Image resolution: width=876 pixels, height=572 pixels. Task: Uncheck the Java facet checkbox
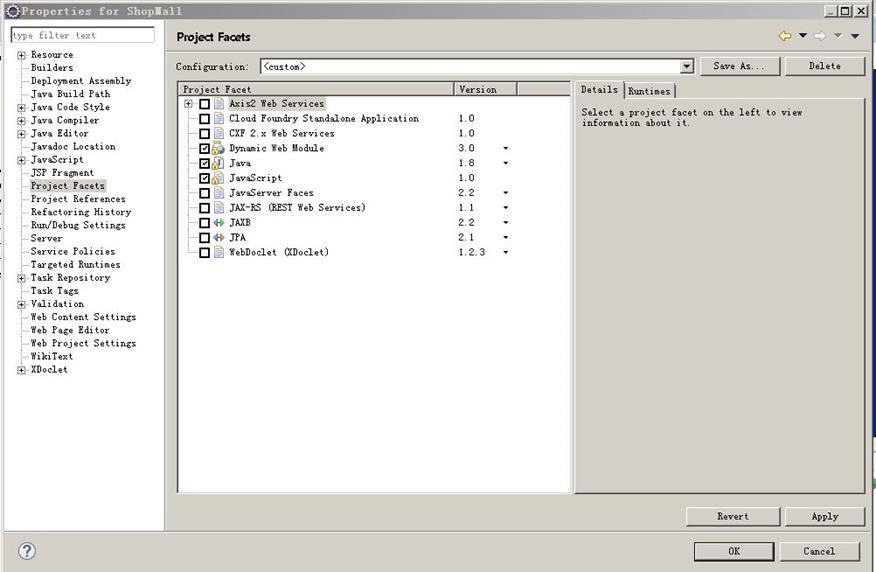click(204, 163)
